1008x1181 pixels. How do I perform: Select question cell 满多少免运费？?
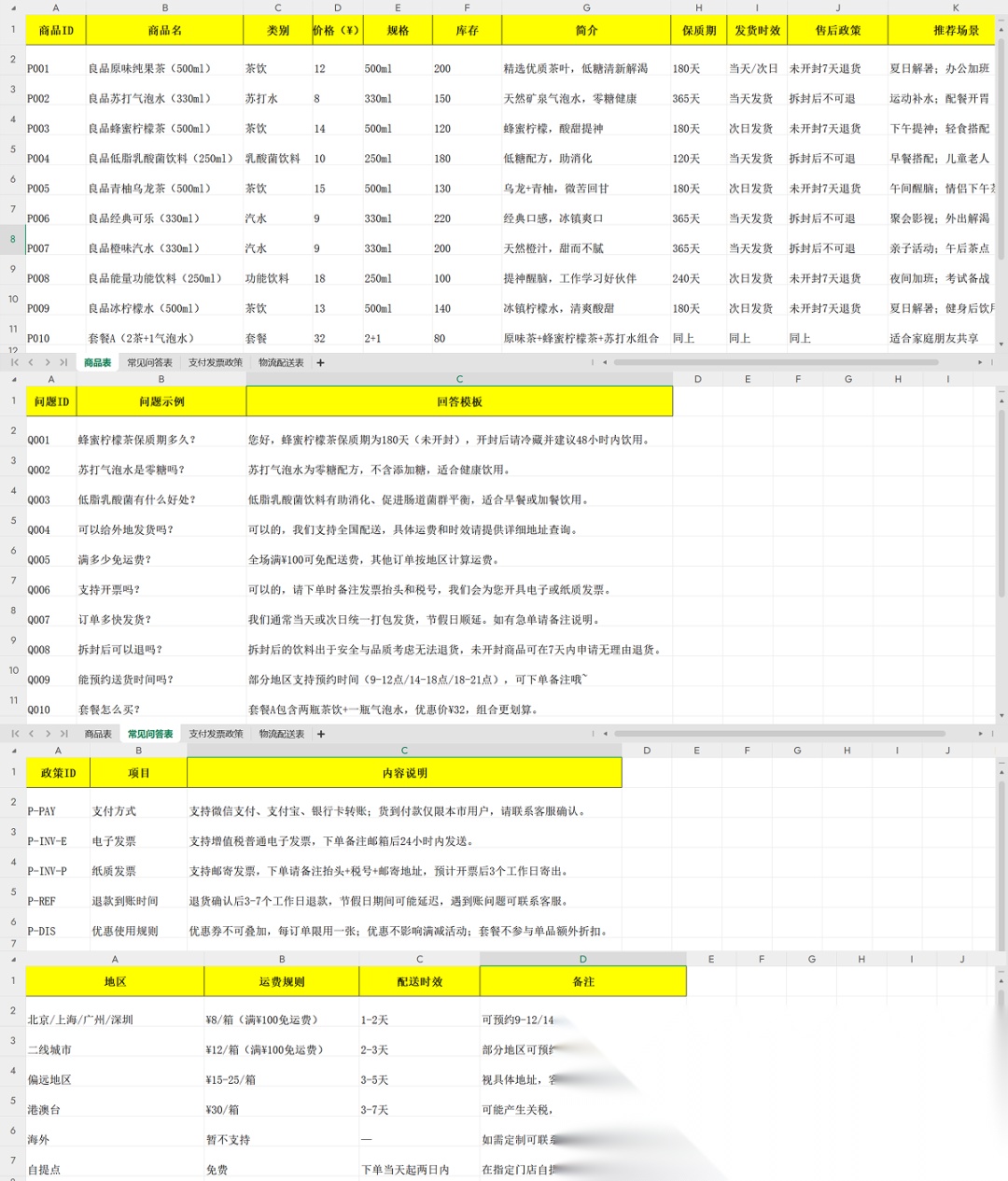(x=161, y=553)
